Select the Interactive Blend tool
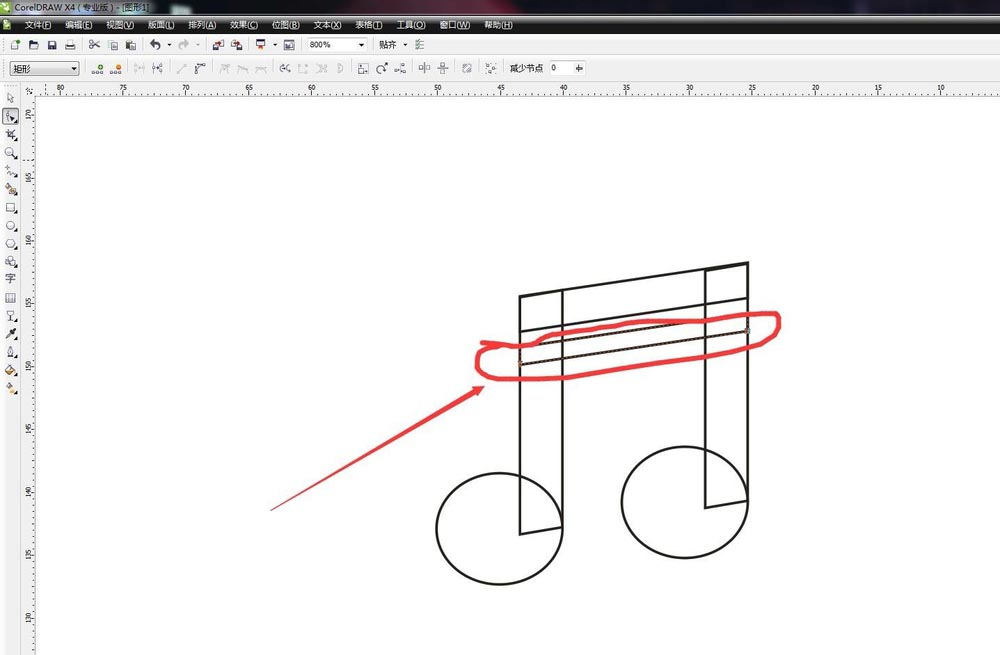The height and width of the screenshot is (655, 1000). pos(10,316)
